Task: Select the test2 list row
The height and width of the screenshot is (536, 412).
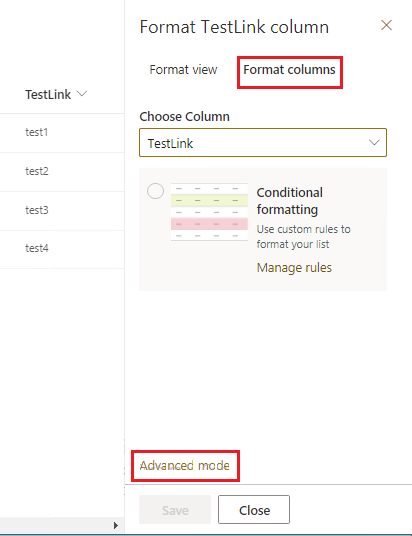Action: click(x=62, y=172)
